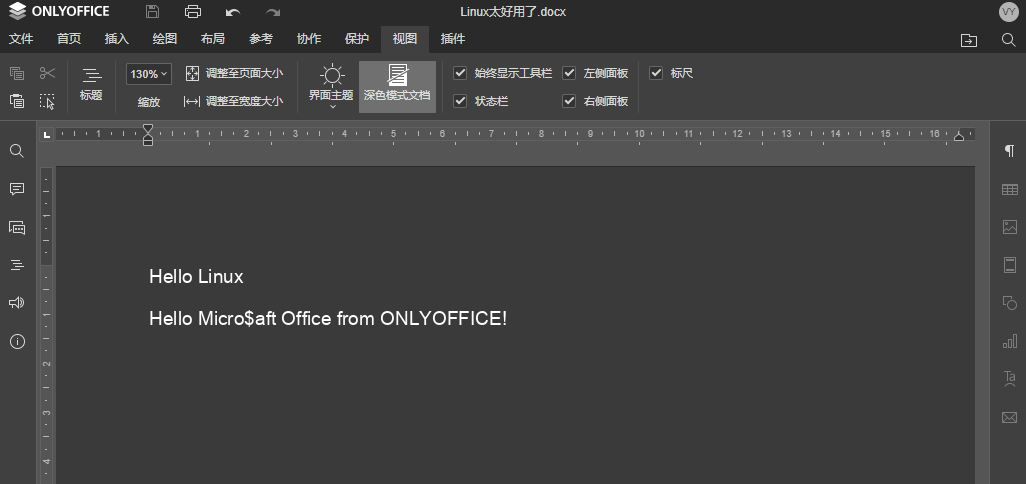Redo the last action
Screen dimensions: 1026x484
coord(273,12)
